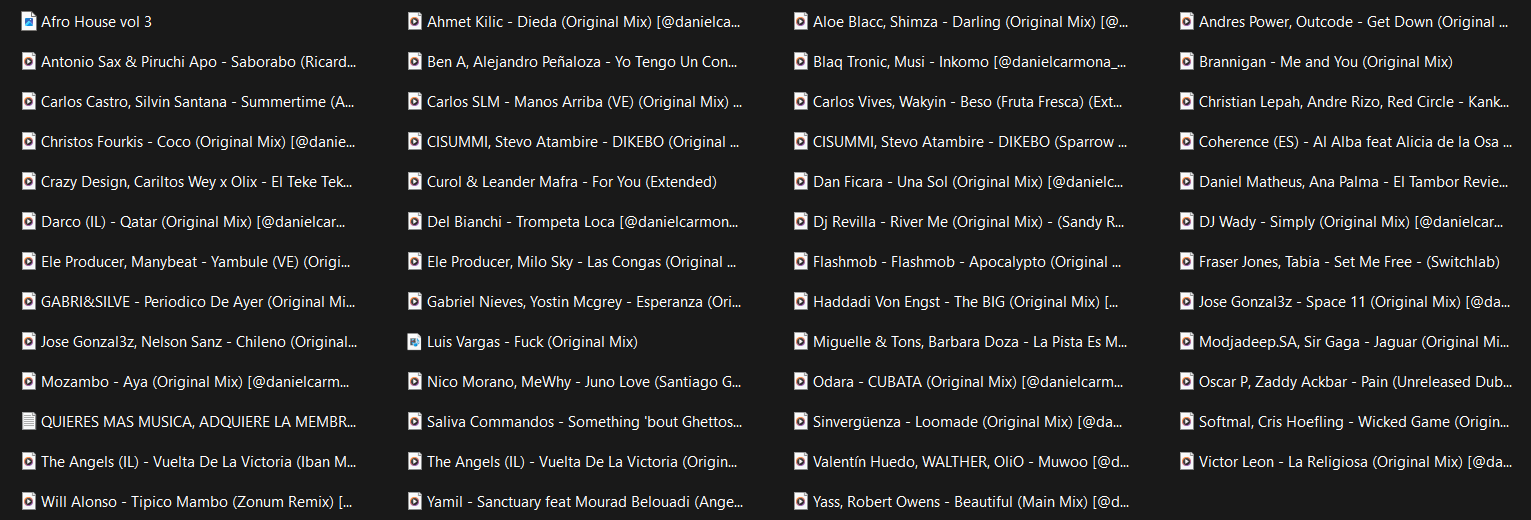Click the QUIERES MAS MUSICA text document icon
This screenshot has width=1531, height=520.
click(29, 421)
